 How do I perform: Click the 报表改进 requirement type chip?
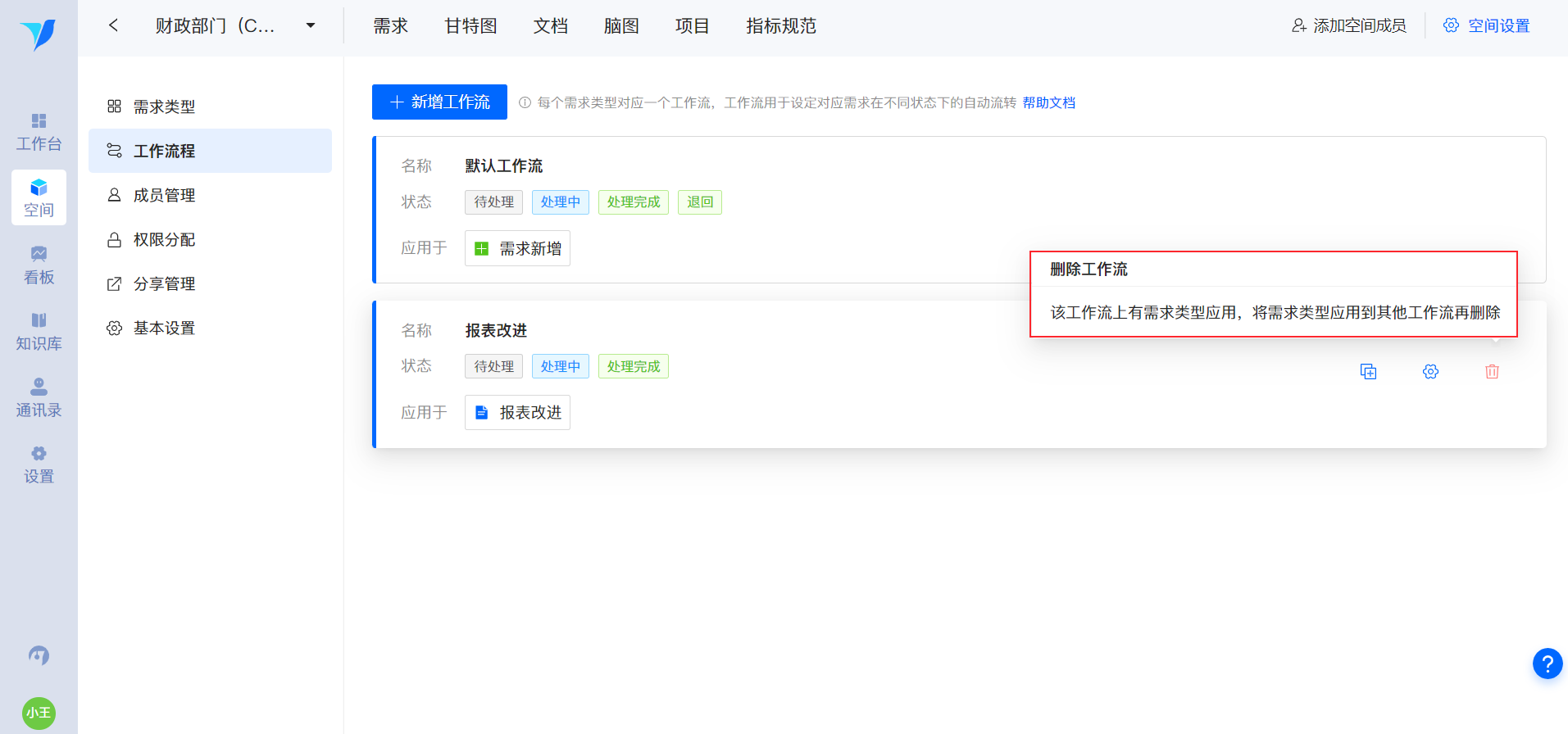click(x=517, y=412)
